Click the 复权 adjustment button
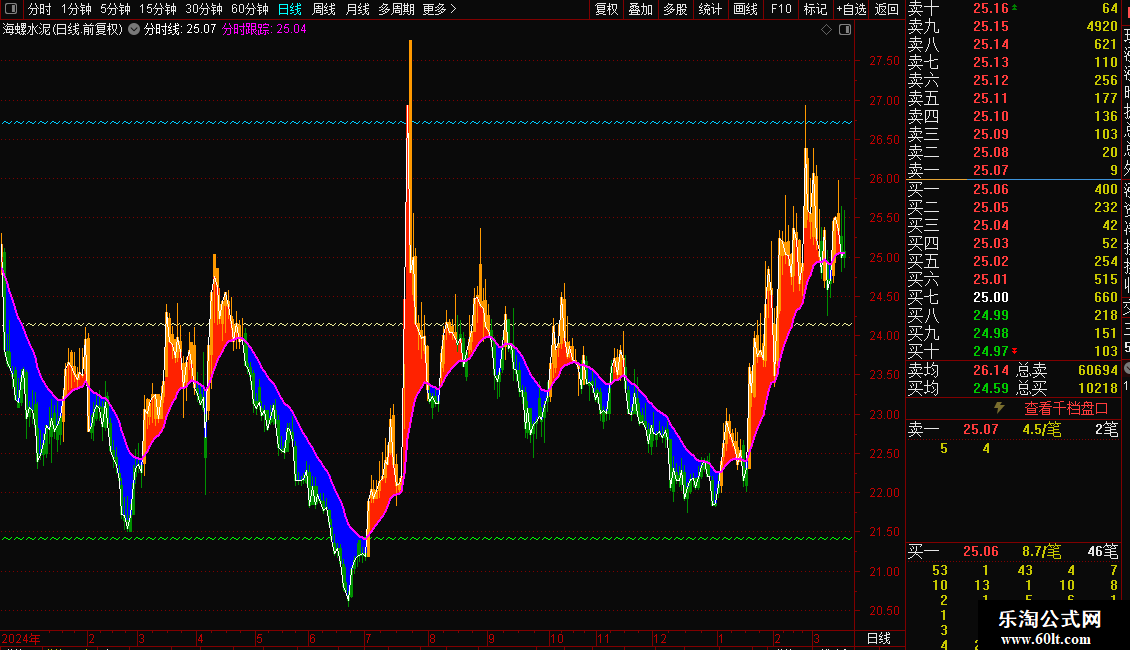The width and height of the screenshot is (1130, 650). [x=606, y=9]
